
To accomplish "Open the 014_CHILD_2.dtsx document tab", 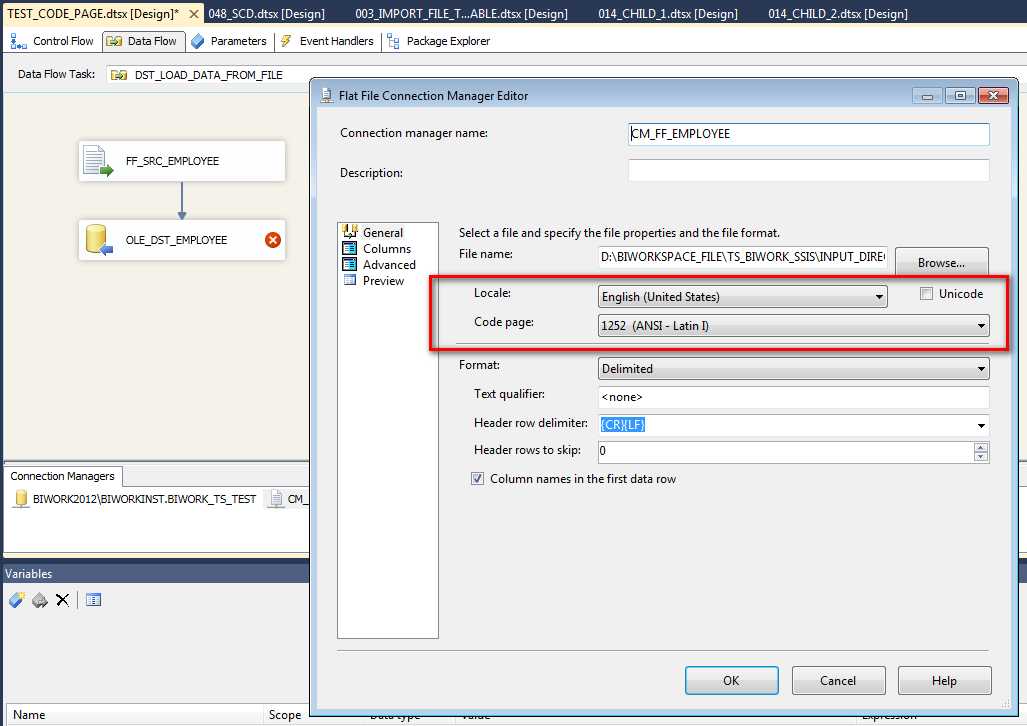I will [x=838, y=14].
